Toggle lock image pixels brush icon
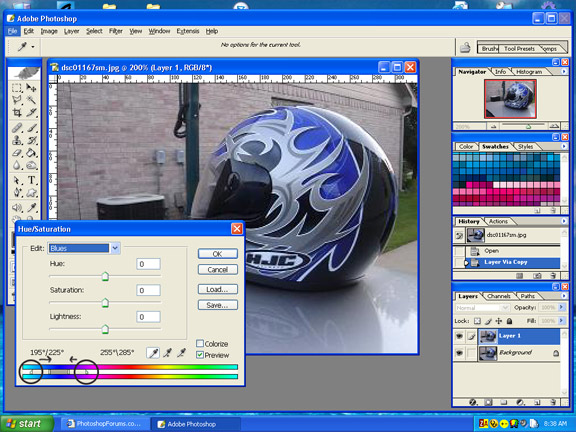The height and width of the screenshot is (432, 576). coord(488,321)
